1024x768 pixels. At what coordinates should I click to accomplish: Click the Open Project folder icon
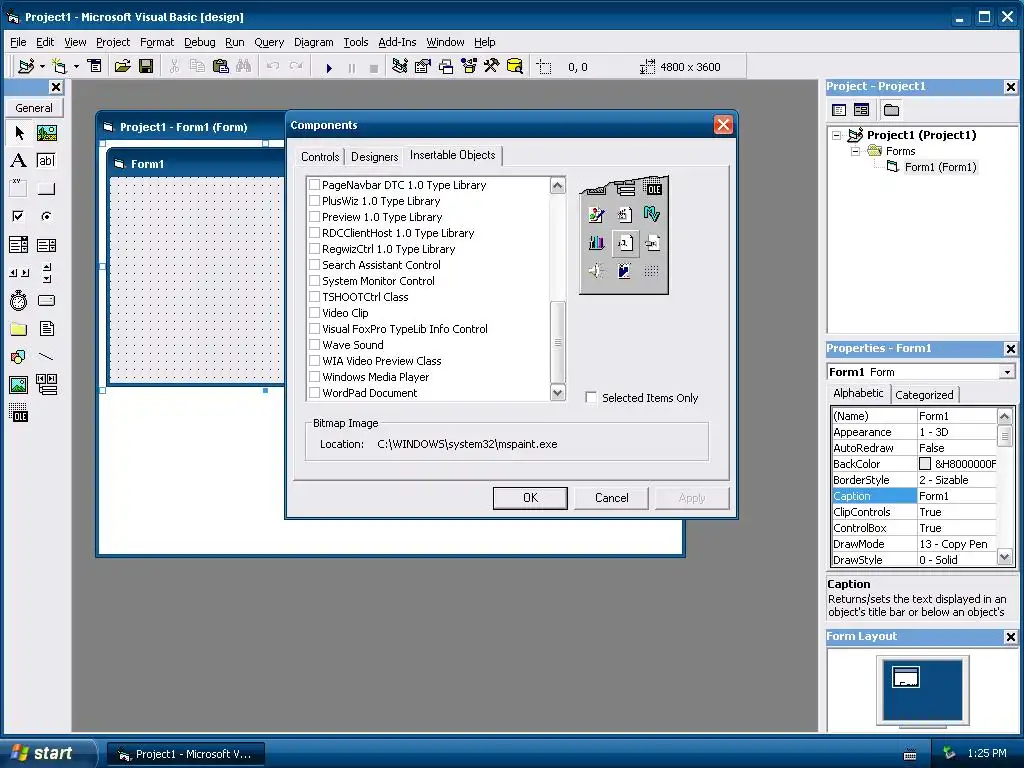[x=122, y=66]
